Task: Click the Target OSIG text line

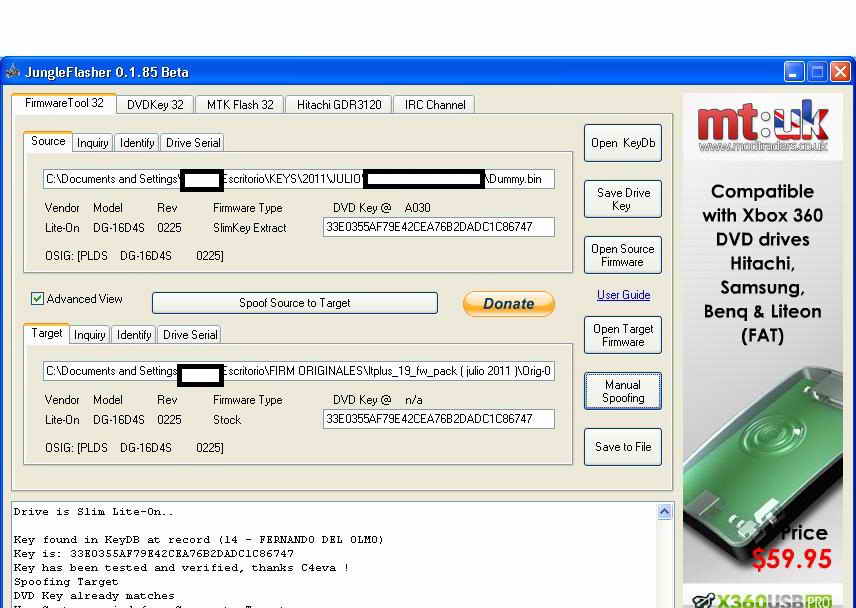Action: pos(134,448)
